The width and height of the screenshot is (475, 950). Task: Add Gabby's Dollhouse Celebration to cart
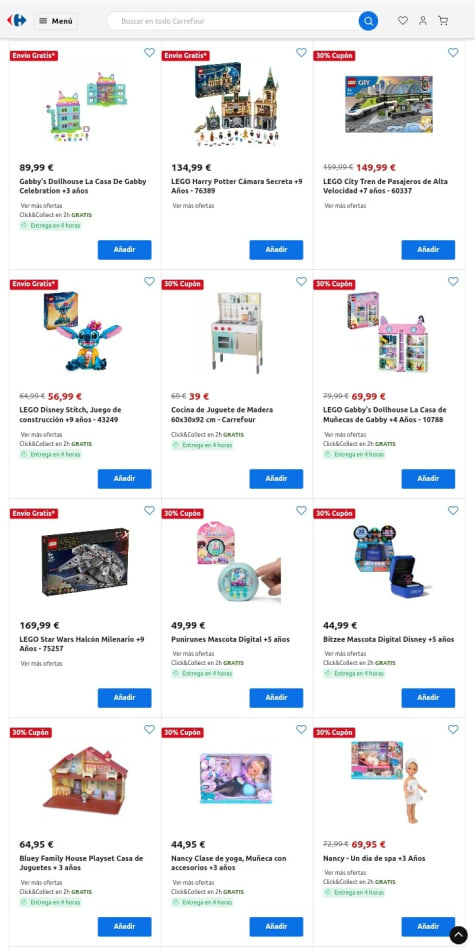(125, 250)
